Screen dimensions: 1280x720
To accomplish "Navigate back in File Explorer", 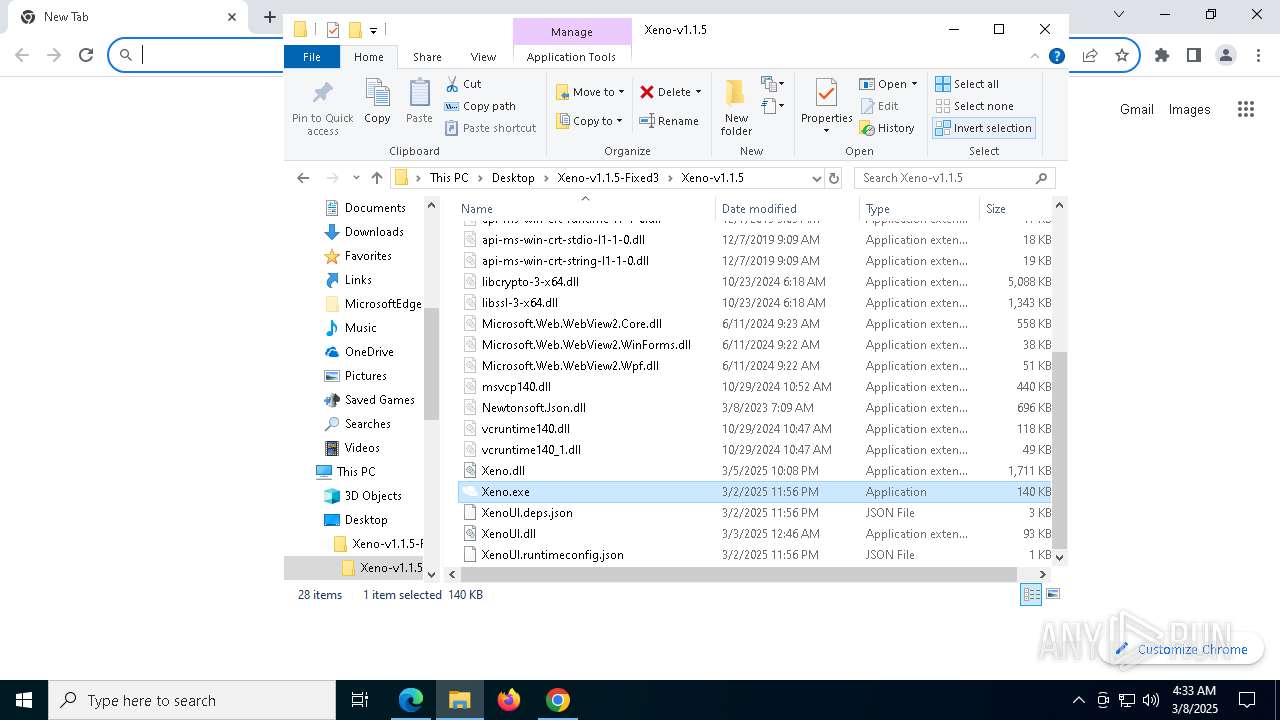I will point(303,178).
